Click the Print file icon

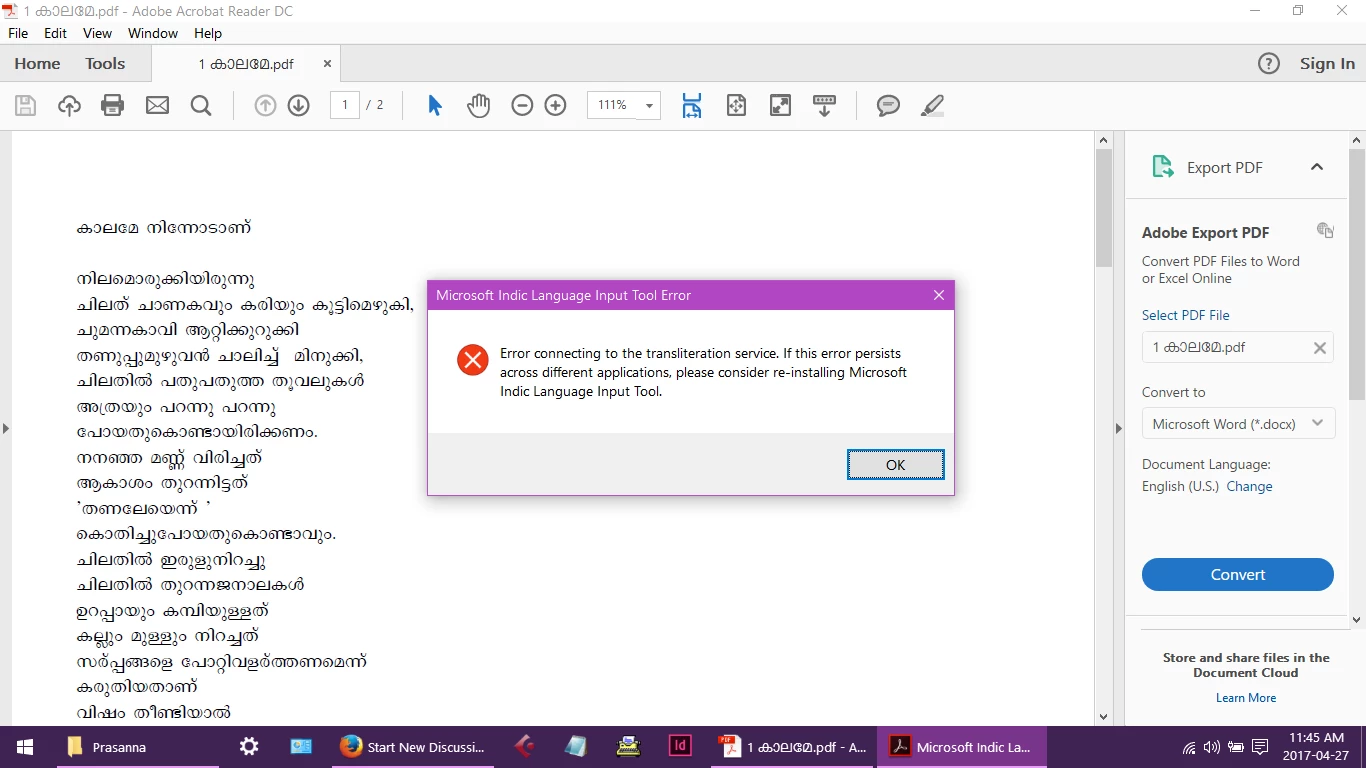(x=113, y=105)
